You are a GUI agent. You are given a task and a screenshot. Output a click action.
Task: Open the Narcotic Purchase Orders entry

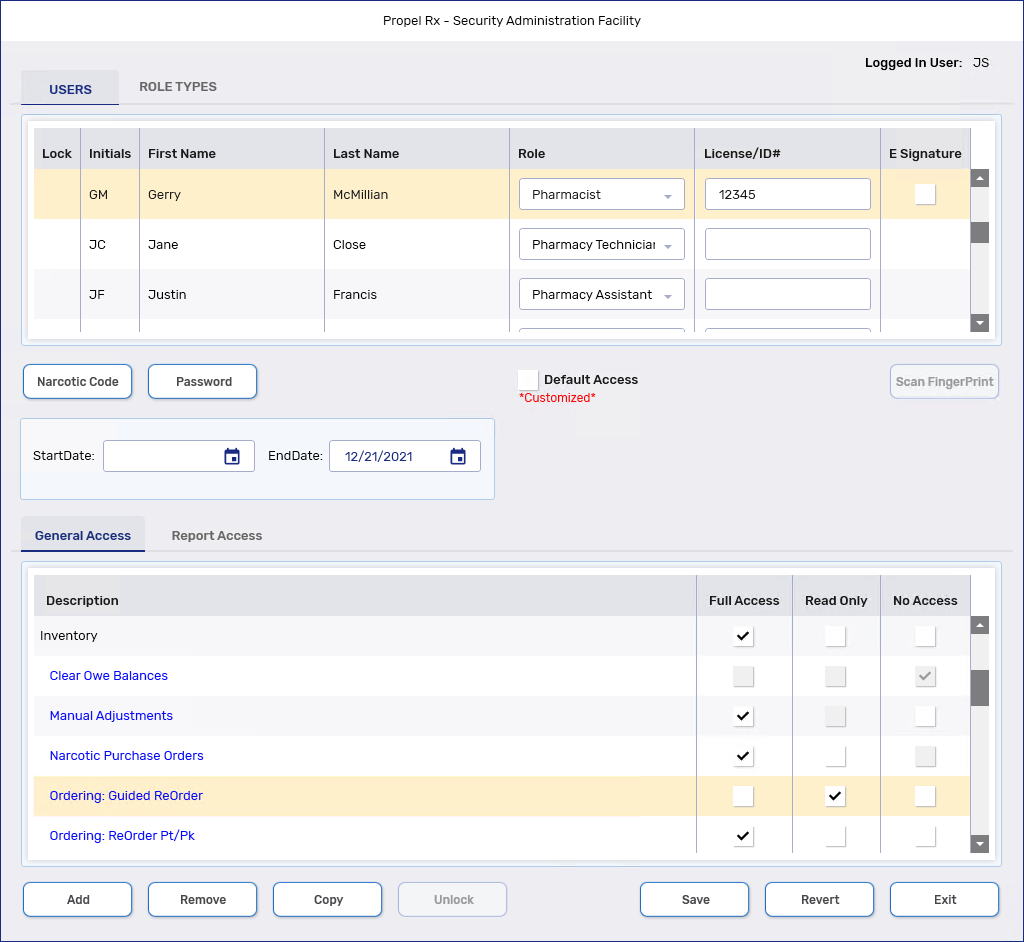coord(127,756)
